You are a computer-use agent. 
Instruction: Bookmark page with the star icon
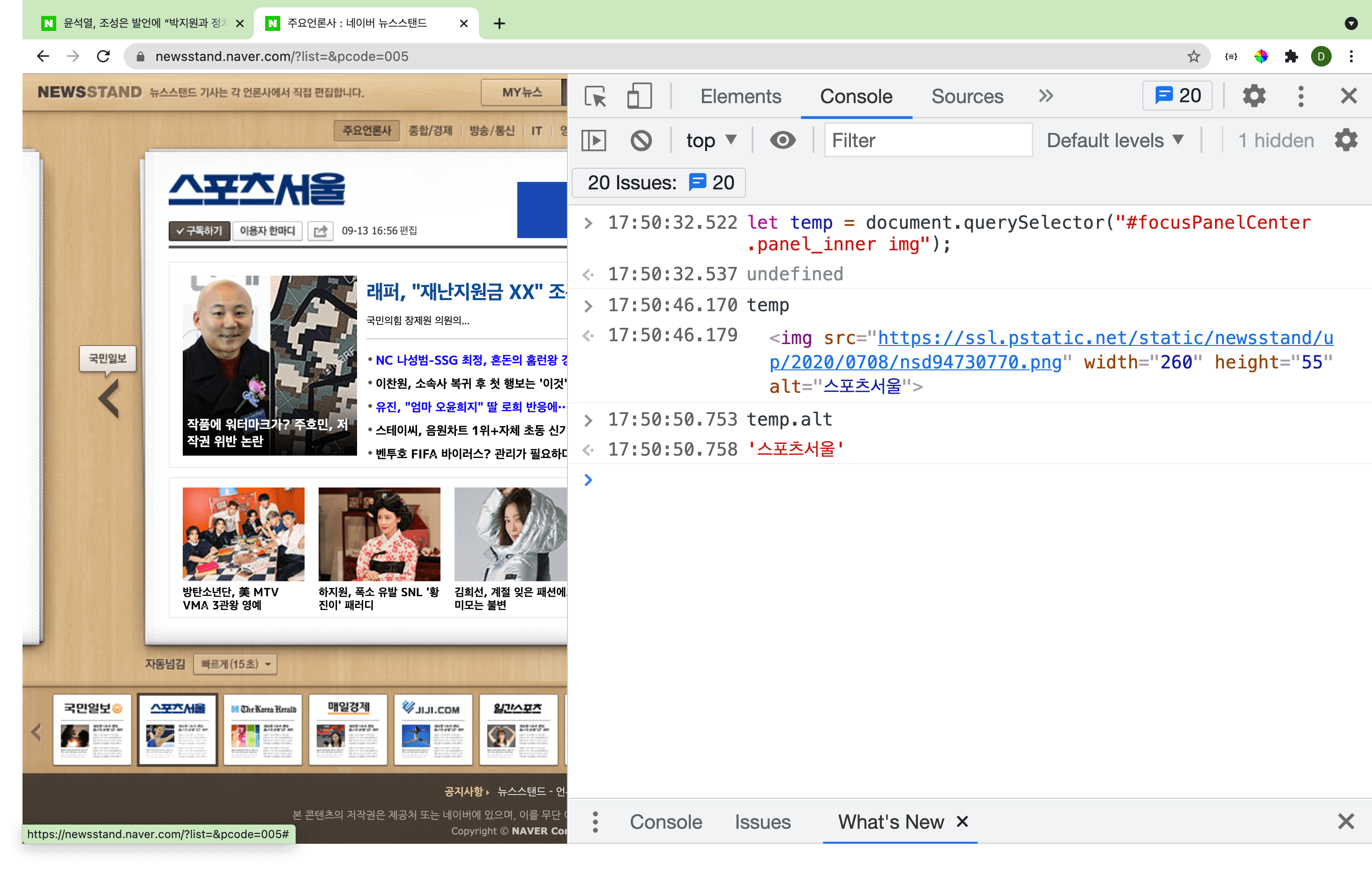tap(1193, 56)
